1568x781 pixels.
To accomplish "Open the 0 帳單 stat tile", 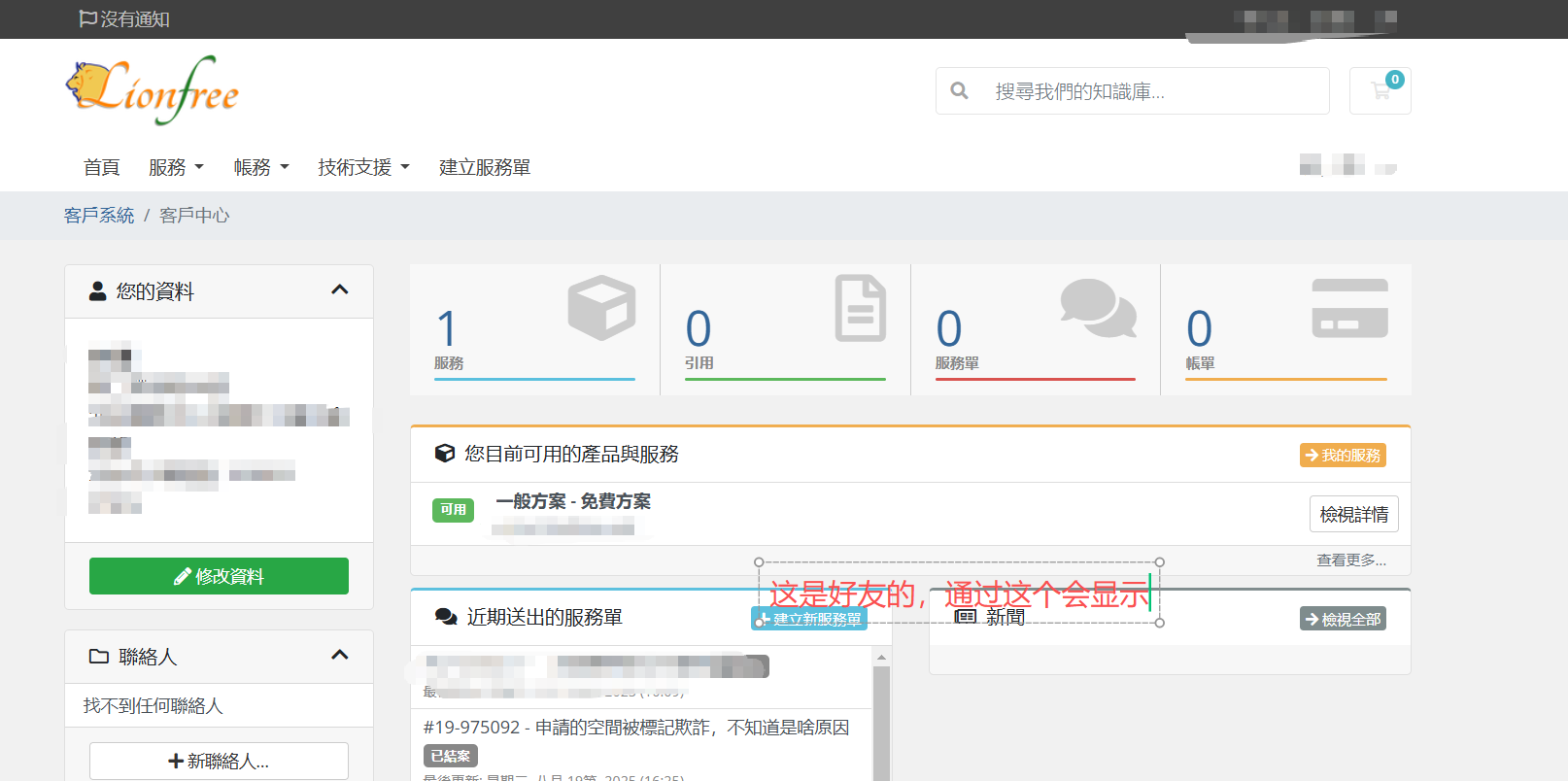I will (x=1286, y=329).
